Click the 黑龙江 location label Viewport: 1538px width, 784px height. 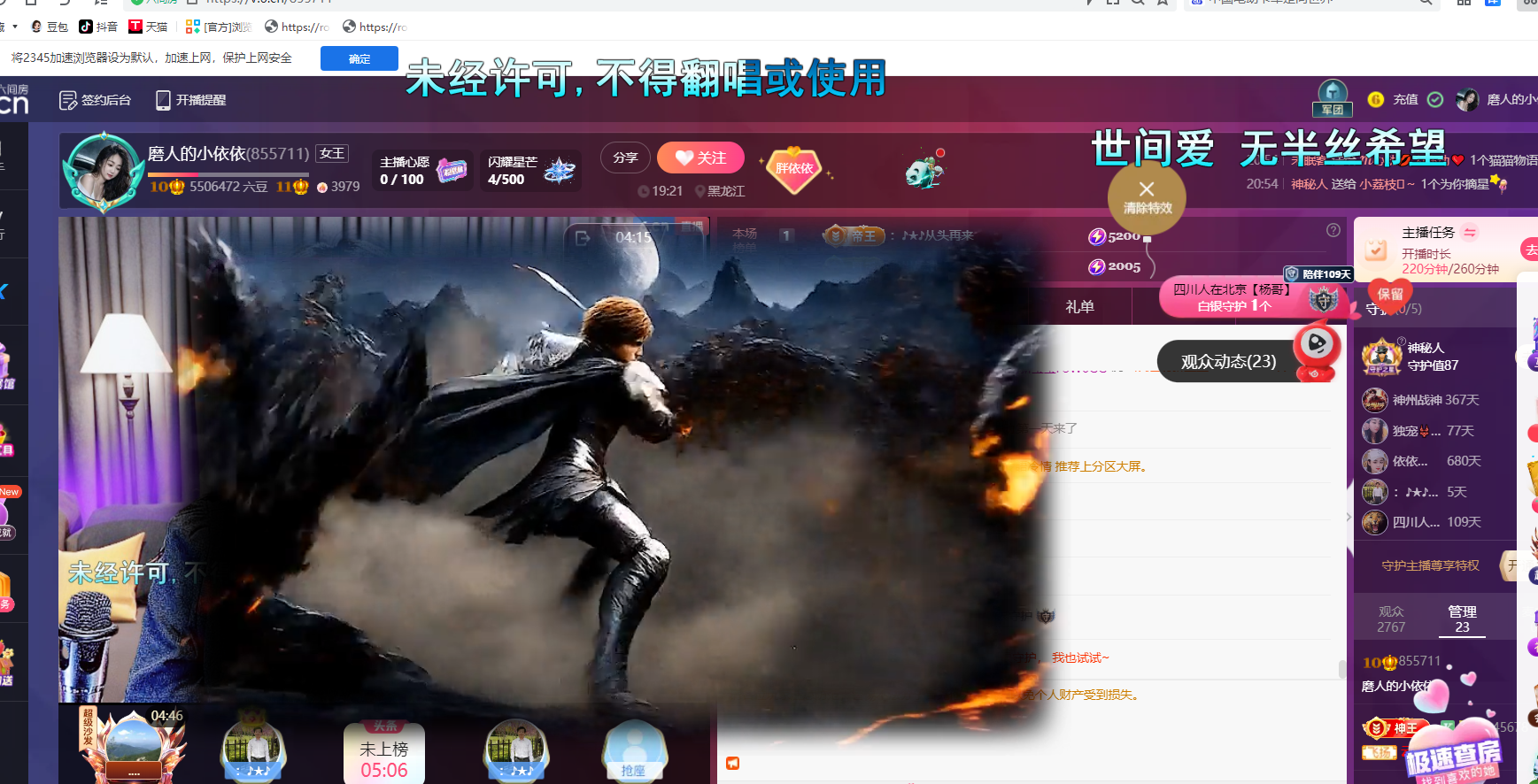tap(720, 191)
